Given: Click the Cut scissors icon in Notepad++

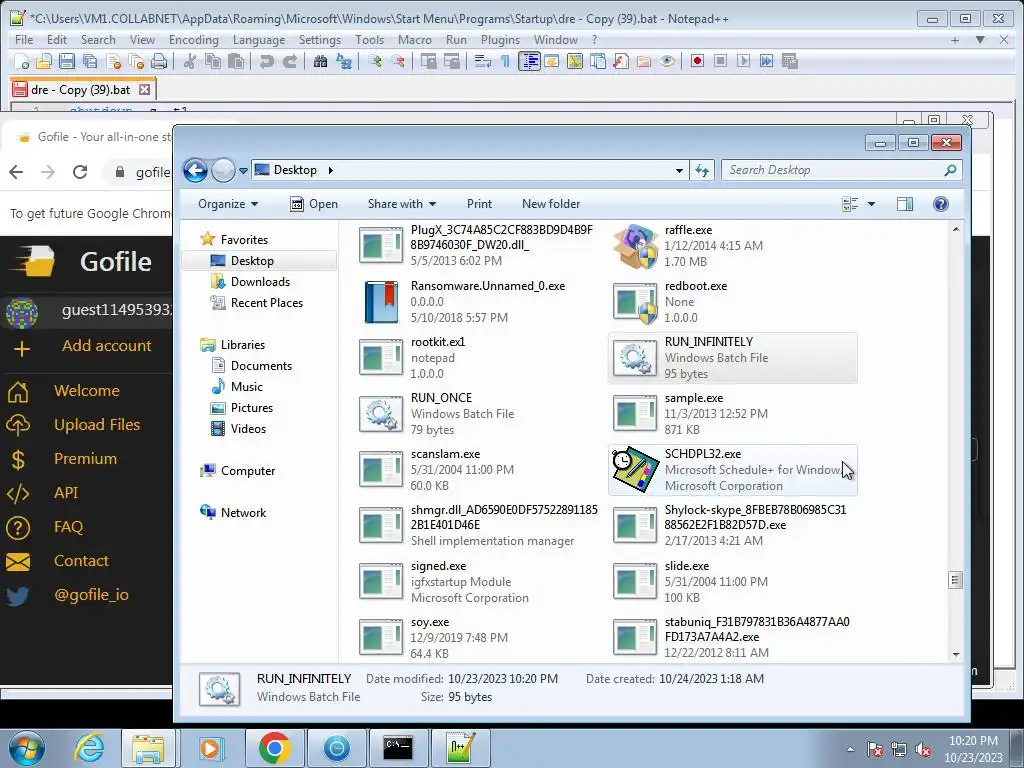Looking at the screenshot, I should click(190, 61).
